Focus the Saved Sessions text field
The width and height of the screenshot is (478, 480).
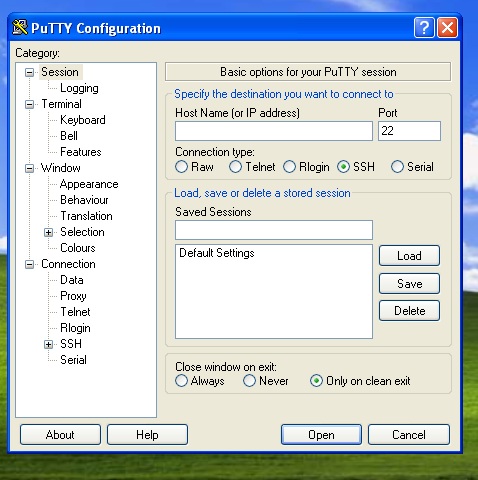(x=274, y=230)
